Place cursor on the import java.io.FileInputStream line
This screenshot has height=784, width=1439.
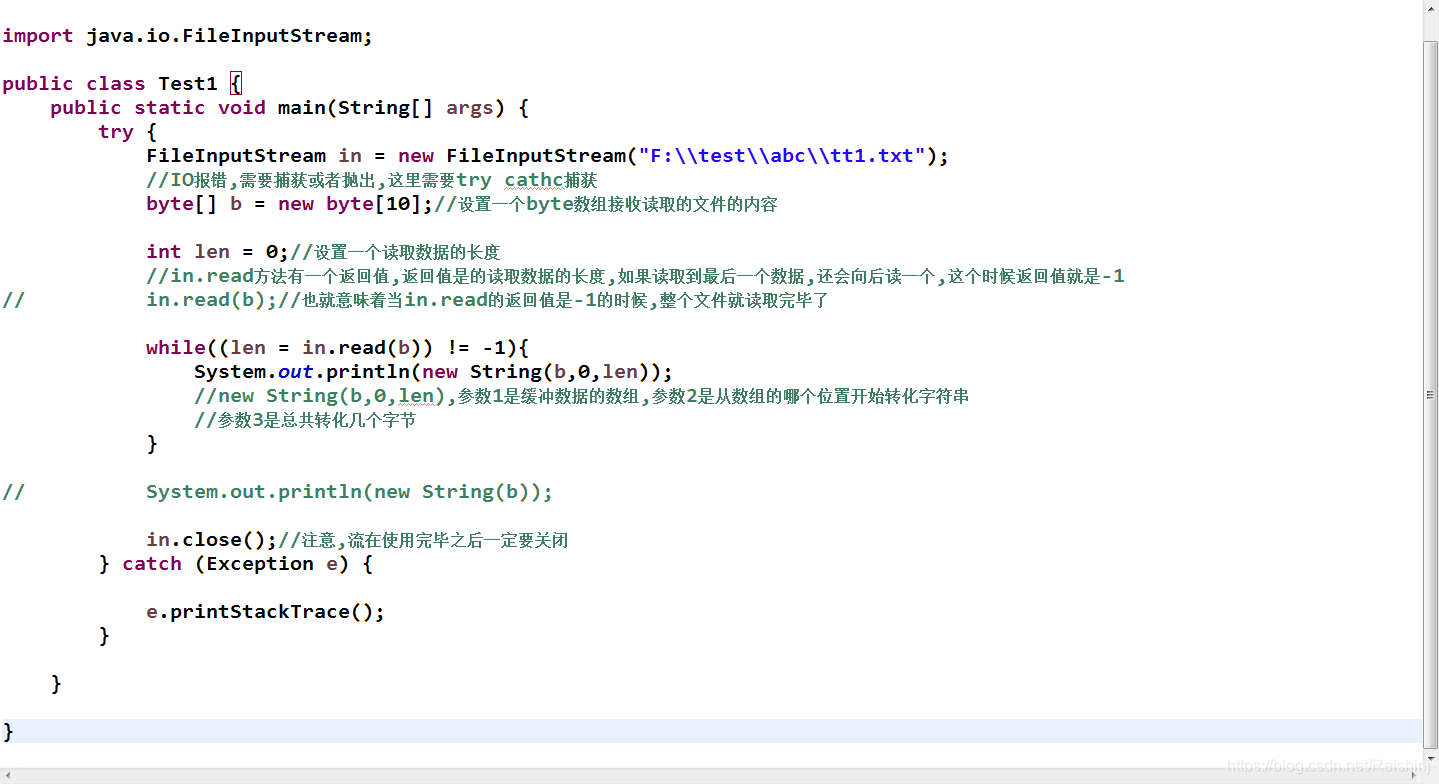click(187, 36)
